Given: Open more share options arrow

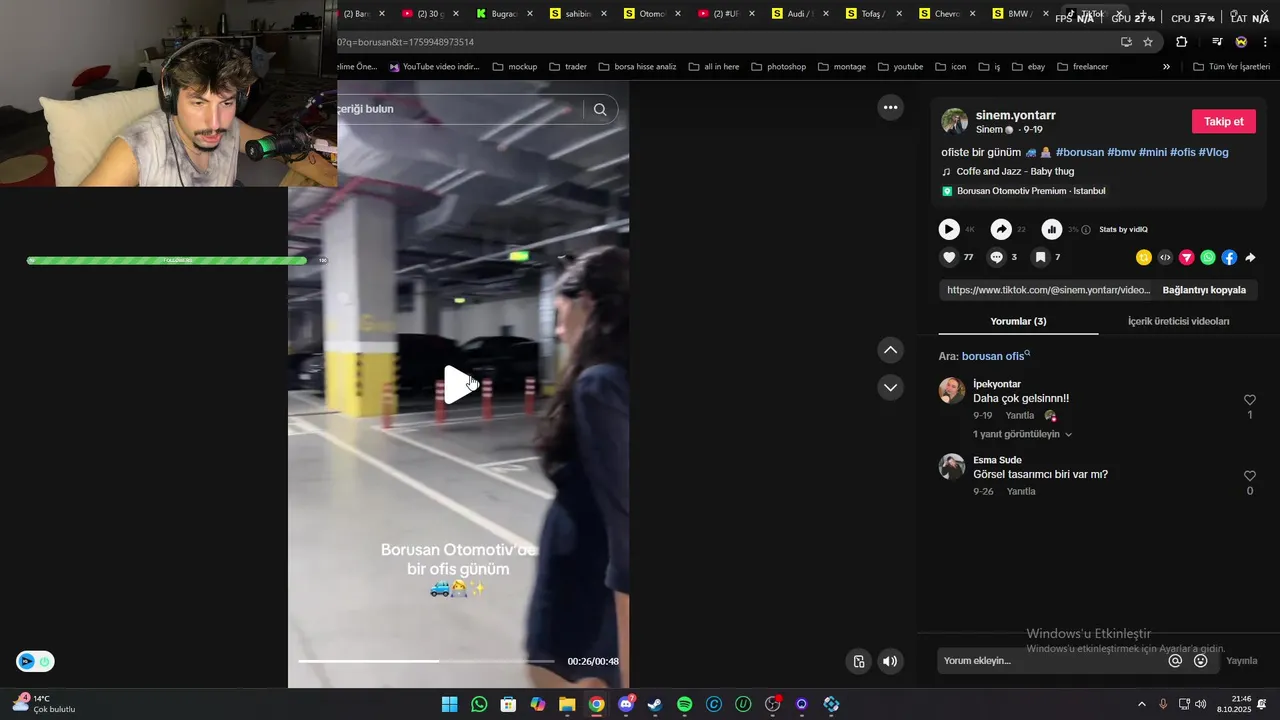Looking at the screenshot, I should 1250,257.
